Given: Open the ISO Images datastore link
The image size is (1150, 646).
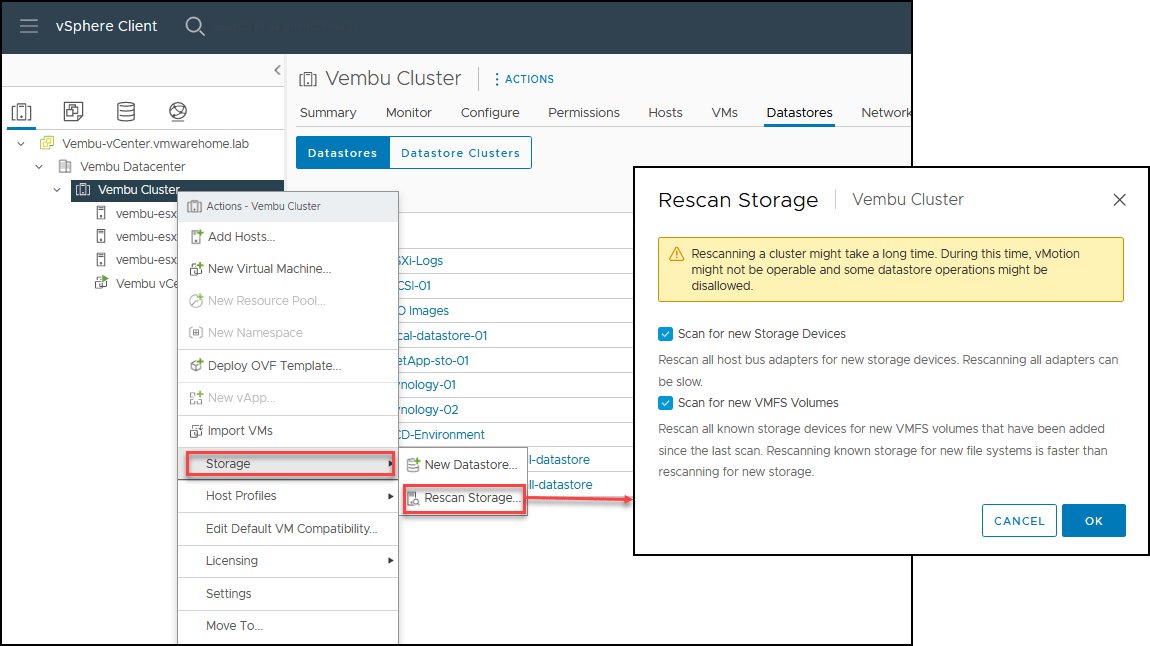Looking at the screenshot, I should click(425, 311).
